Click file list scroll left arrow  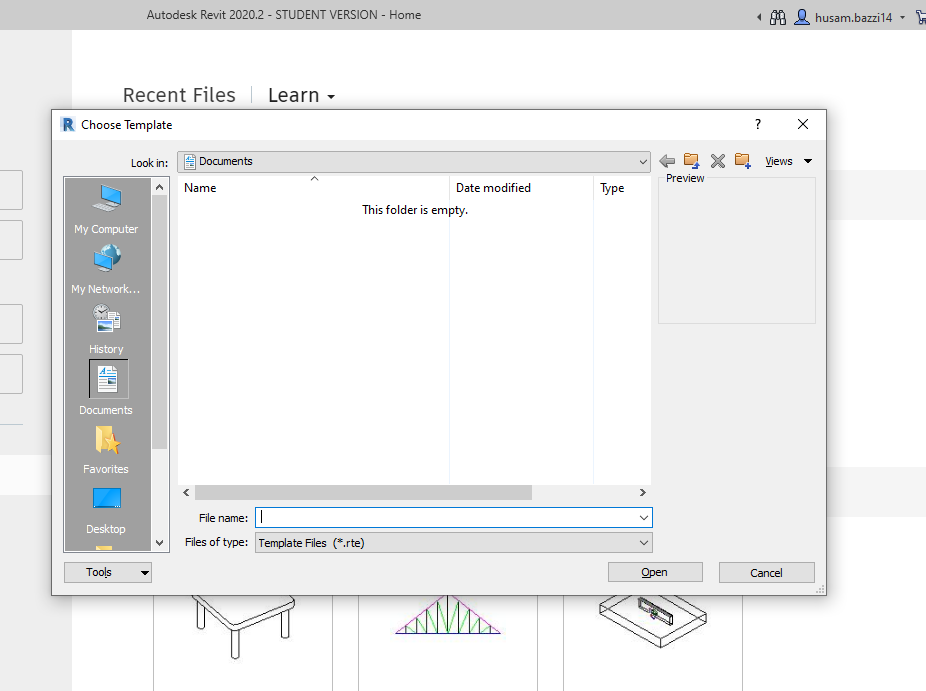pos(187,493)
